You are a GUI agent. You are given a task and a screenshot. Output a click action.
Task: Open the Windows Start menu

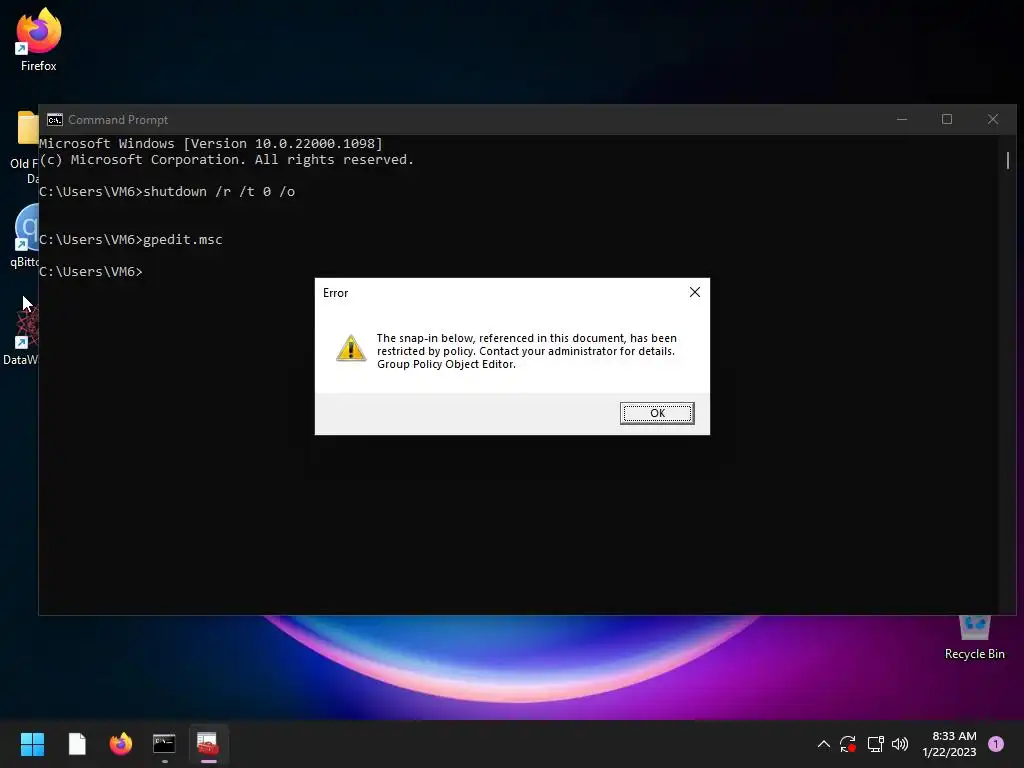(32, 743)
